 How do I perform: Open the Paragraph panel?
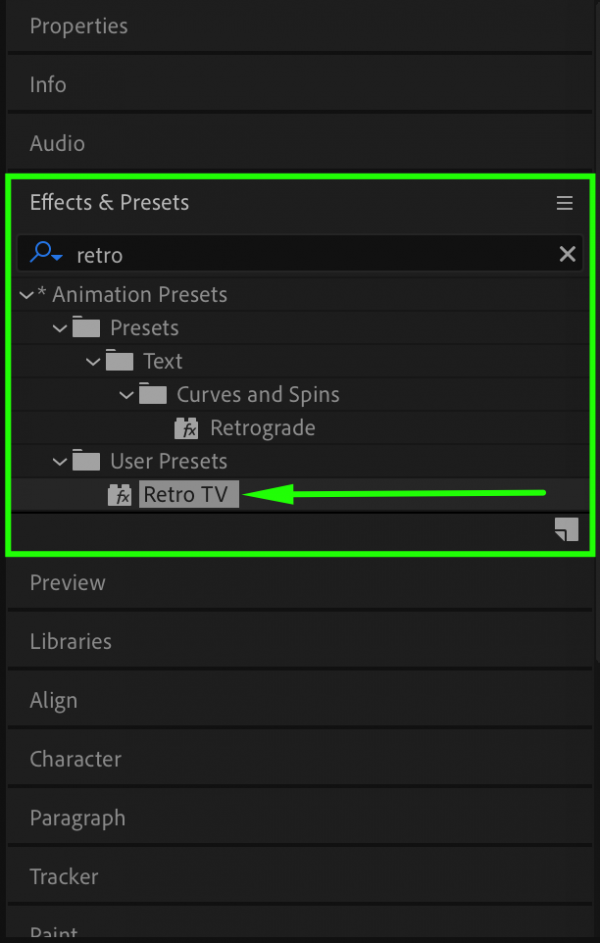click(77, 818)
